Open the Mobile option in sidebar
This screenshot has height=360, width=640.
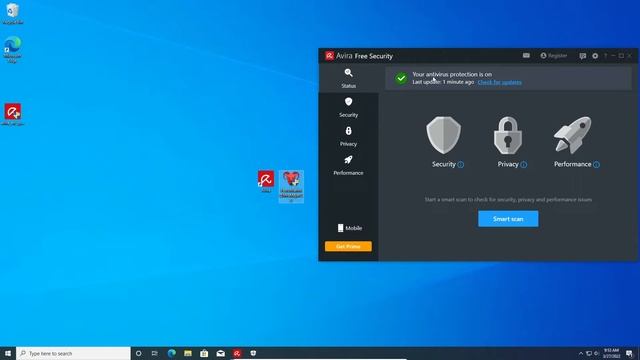pyautogui.click(x=349, y=228)
